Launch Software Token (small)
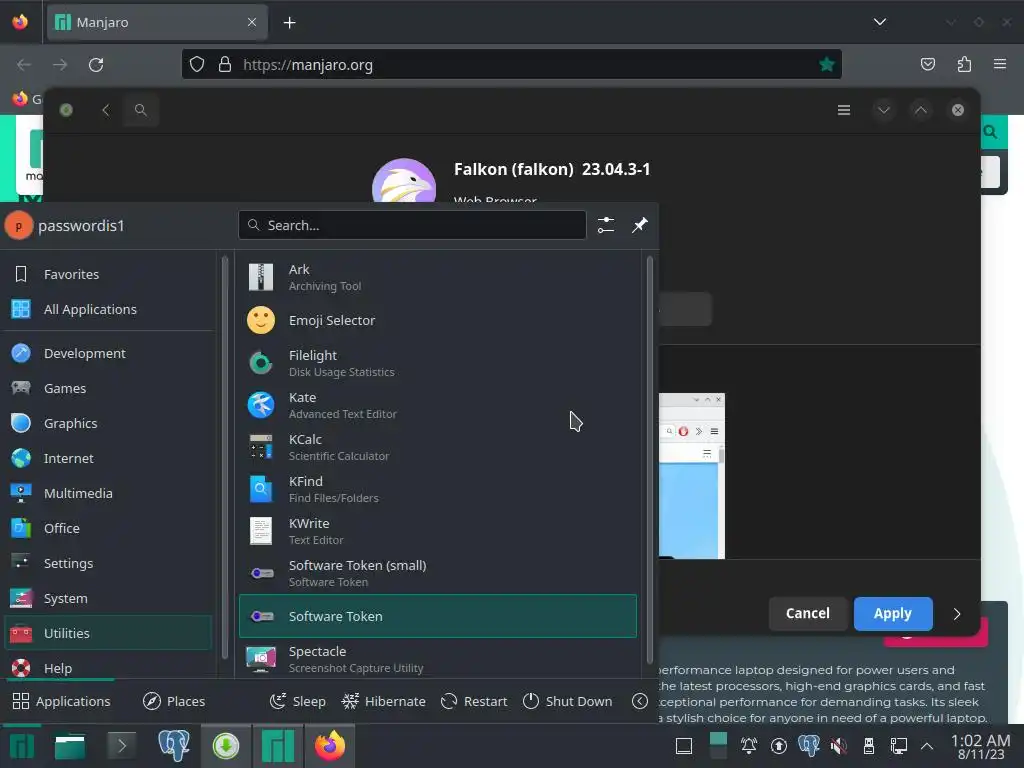The height and width of the screenshot is (768, 1024). (x=438, y=573)
